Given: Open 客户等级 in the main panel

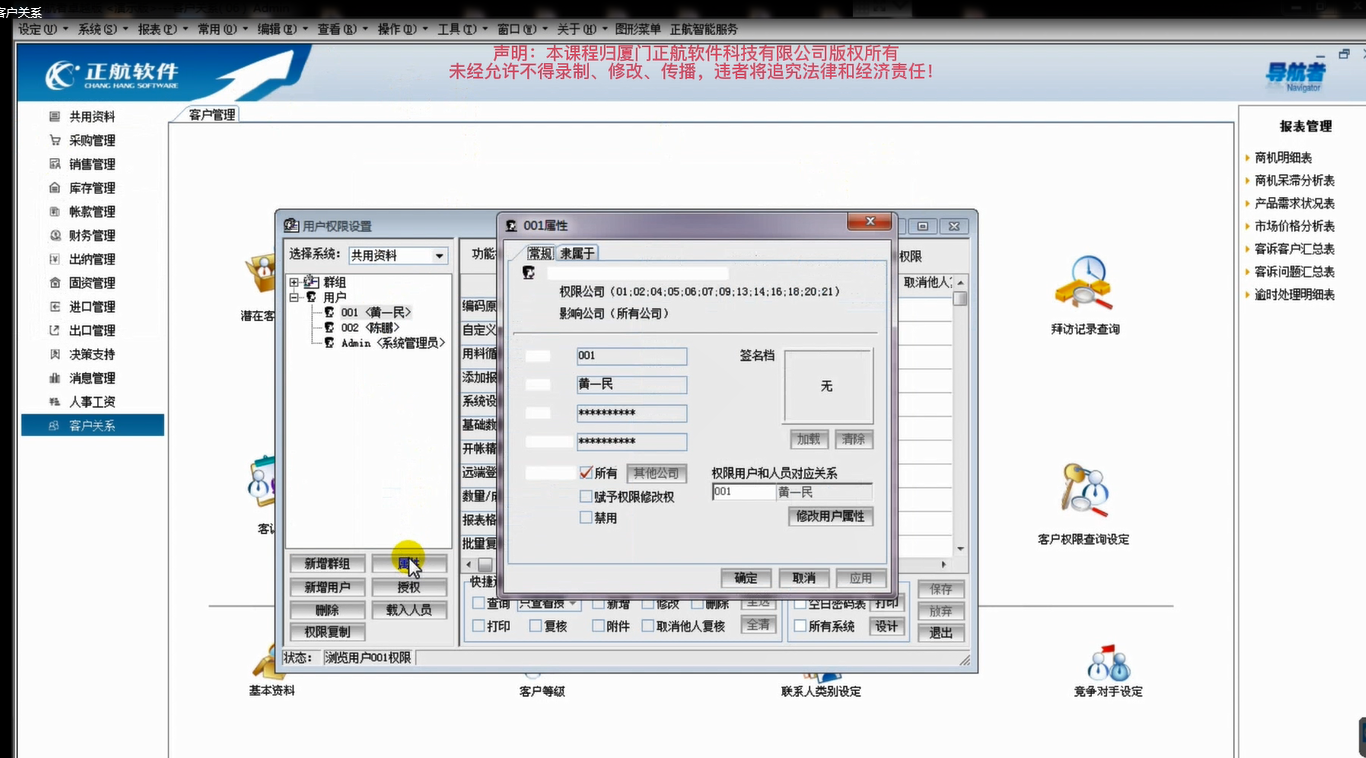Looking at the screenshot, I should [543, 691].
